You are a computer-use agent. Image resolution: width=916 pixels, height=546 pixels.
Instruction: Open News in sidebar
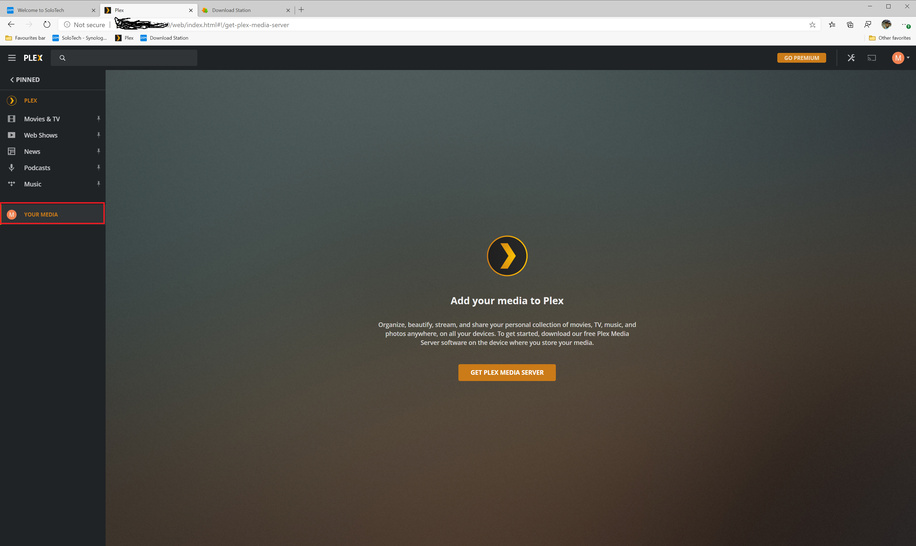pos(32,151)
